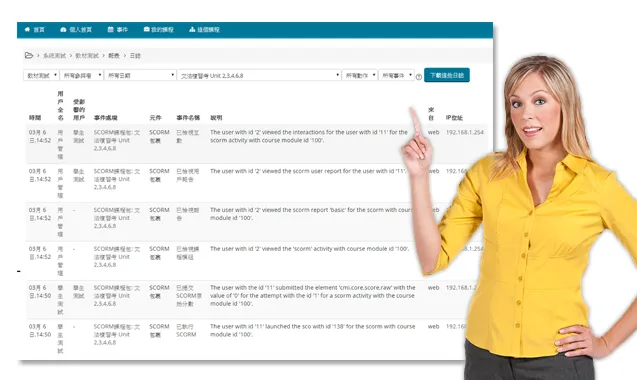Image resolution: width=637 pixels, height=380 pixels.
Task: Open the 所有日期 date dropdown
Action: pyautogui.click(x=140, y=75)
